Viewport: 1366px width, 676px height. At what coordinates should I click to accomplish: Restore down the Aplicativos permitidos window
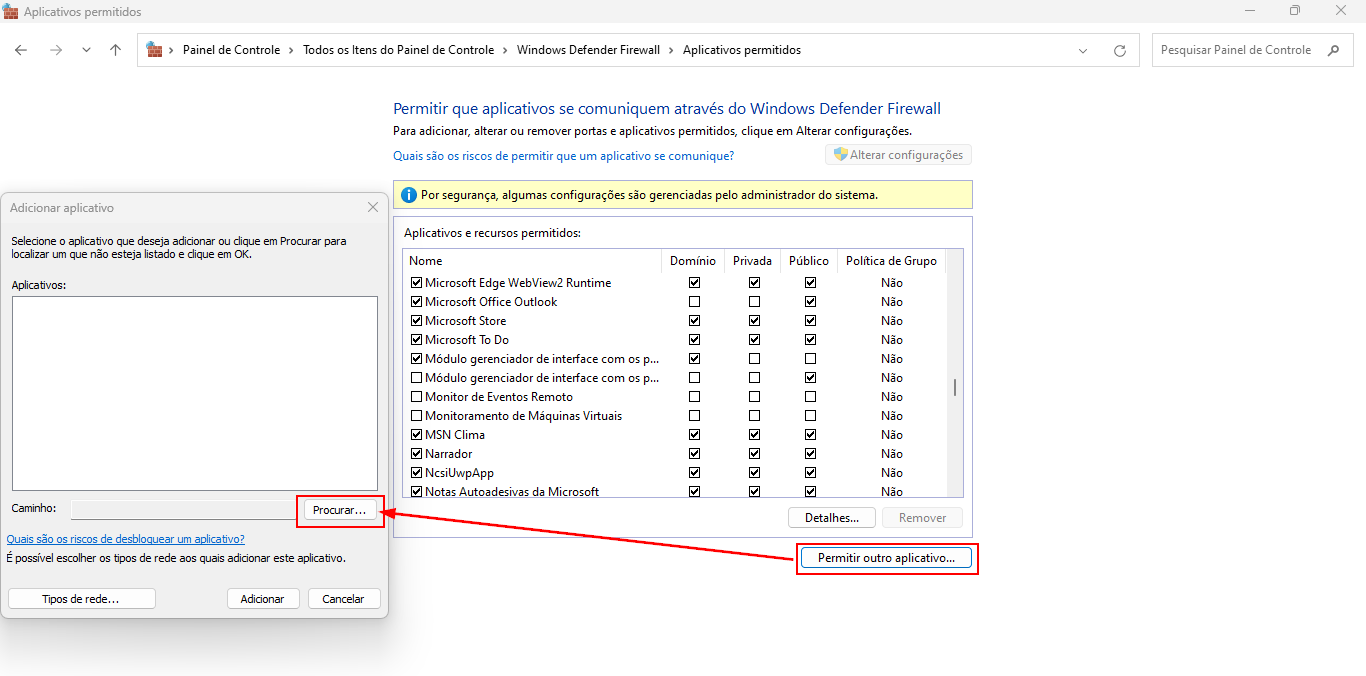(x=1295, y=11)
